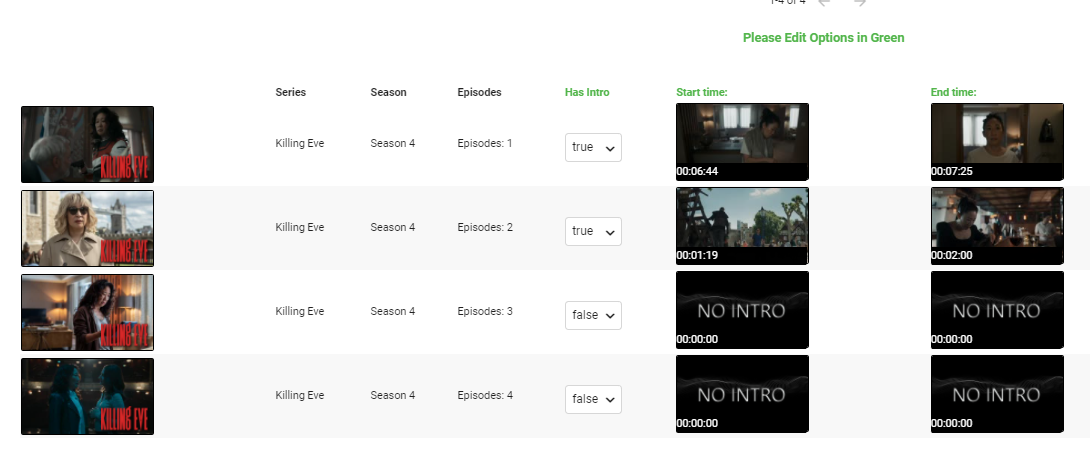The height and width of the screenshot is (455, 1090).
Task: Click end time frame 00:02:00
Action: (997, 226)
